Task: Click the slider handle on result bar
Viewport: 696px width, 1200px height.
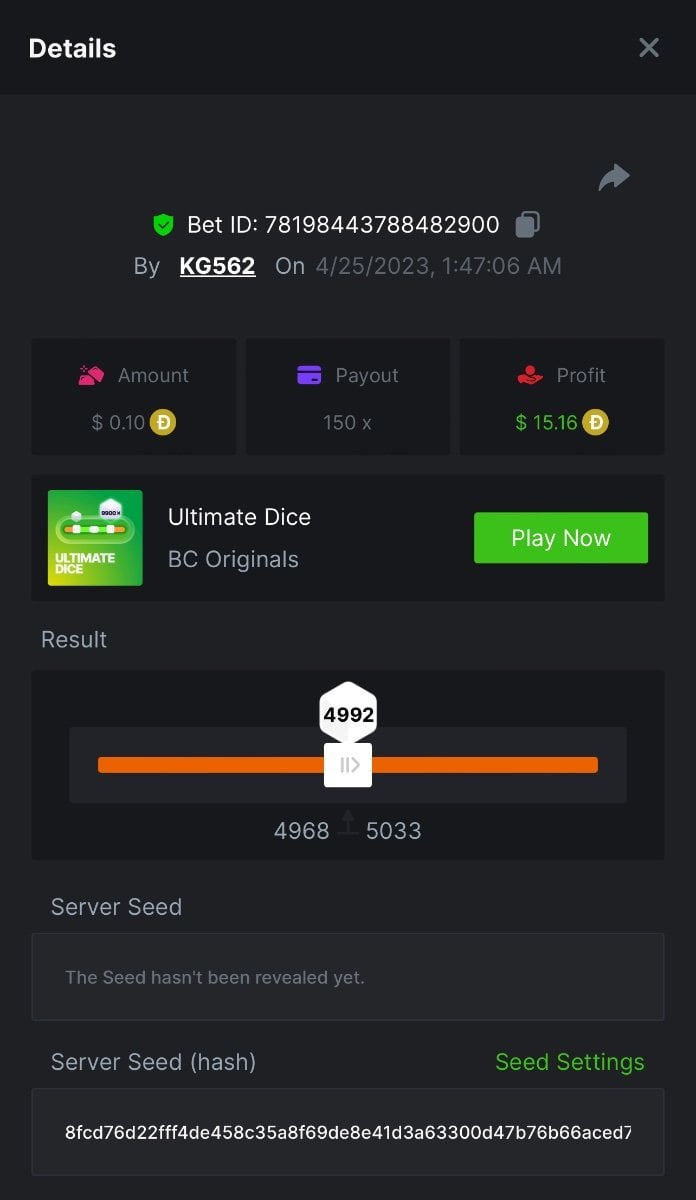Action: 348,766
